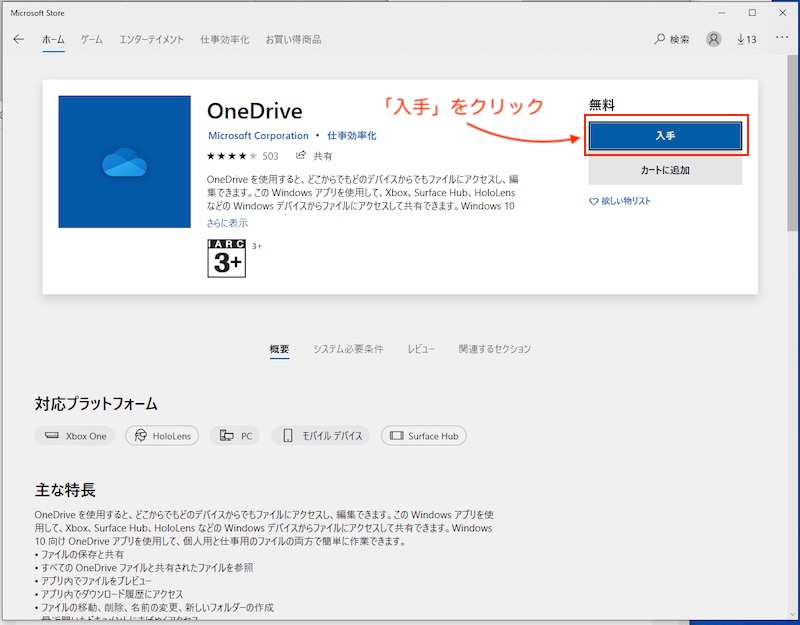
Task: Select the レビュー section tab
Action: [x=420, y=349]
